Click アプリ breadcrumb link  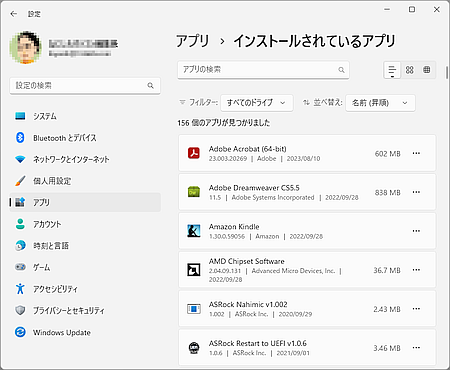pyautogui.click(x=192, y=41)
